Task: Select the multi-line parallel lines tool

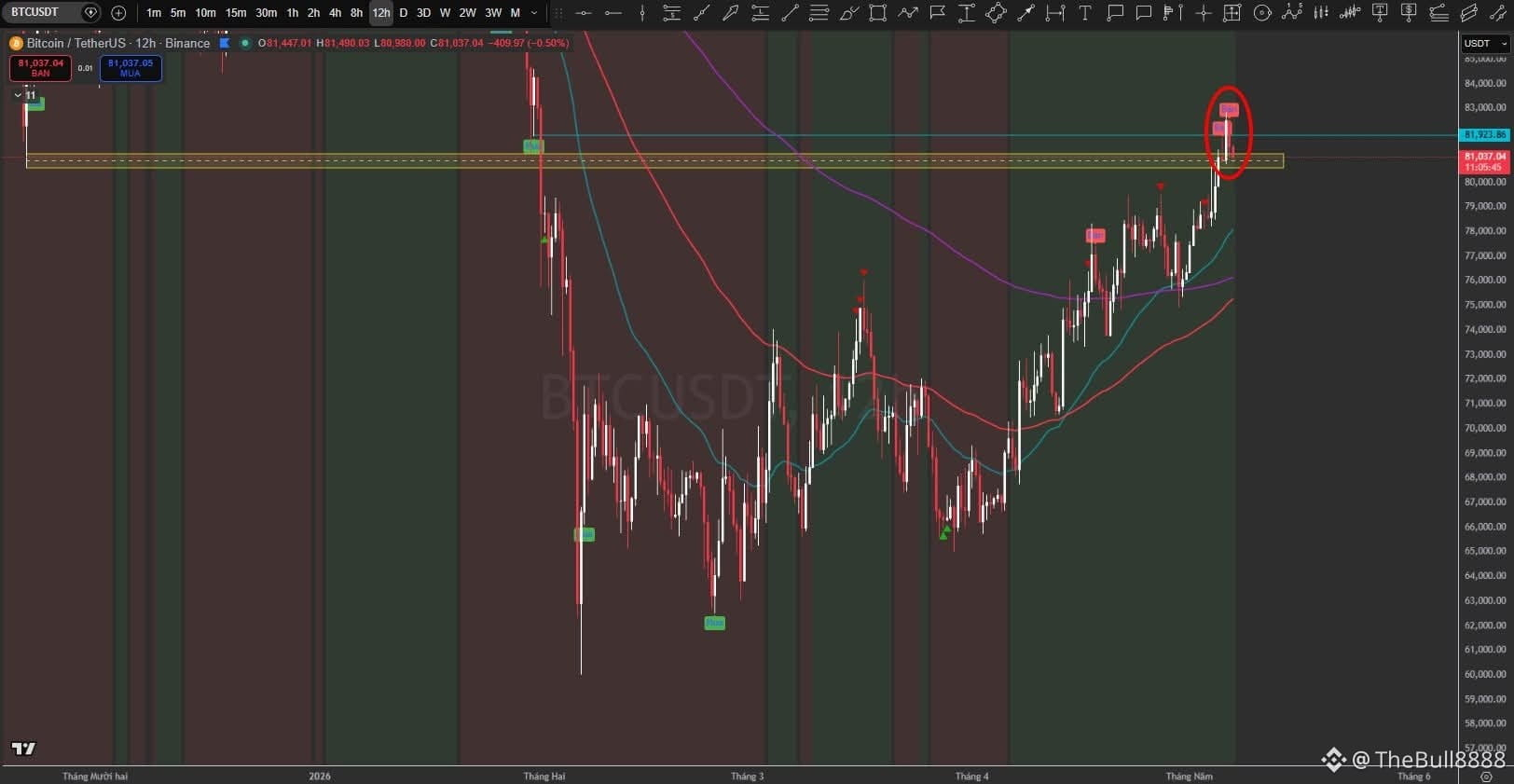Action: [x=819, y=13]
